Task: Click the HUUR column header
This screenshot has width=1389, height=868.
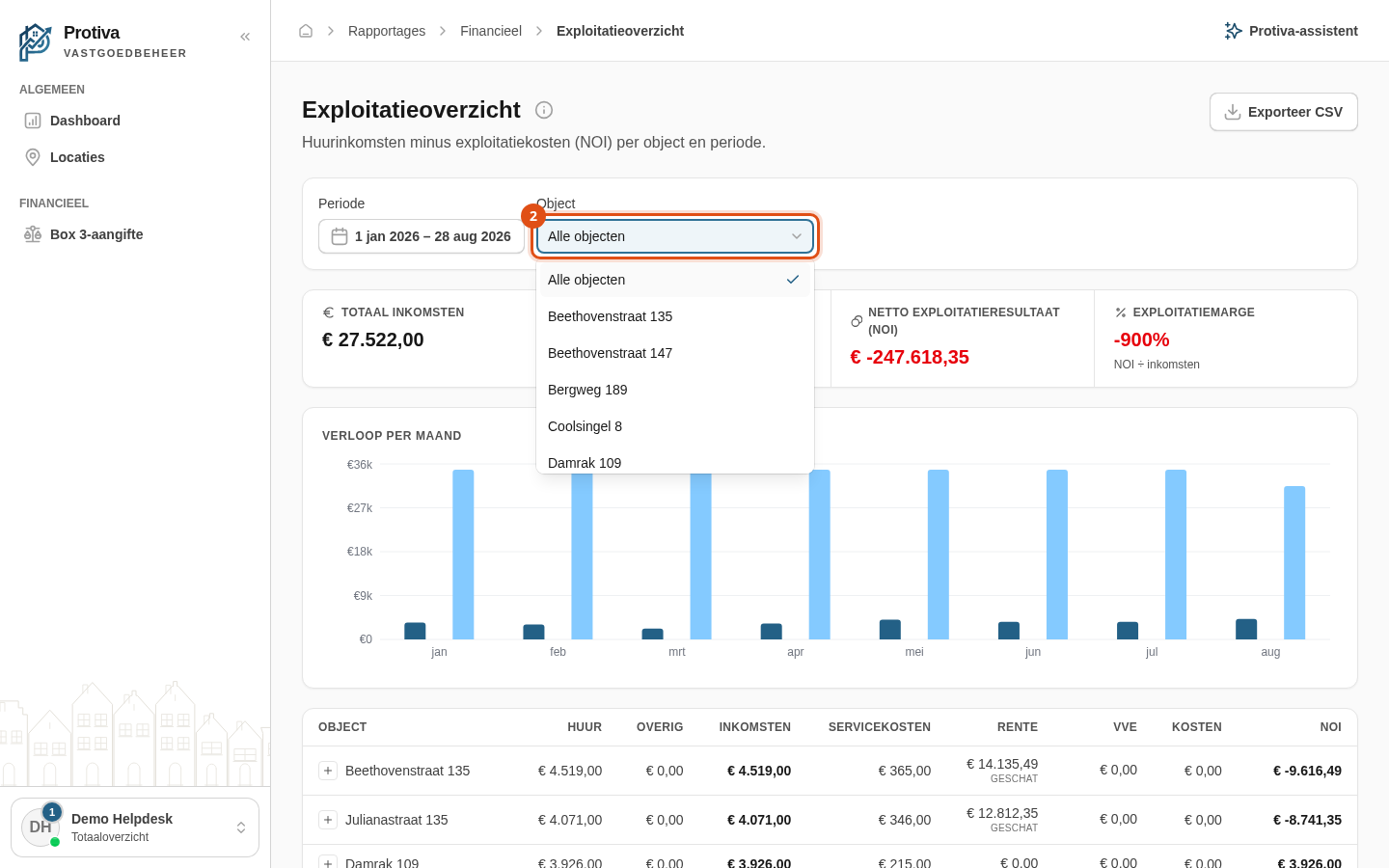Action: [585, 727]
